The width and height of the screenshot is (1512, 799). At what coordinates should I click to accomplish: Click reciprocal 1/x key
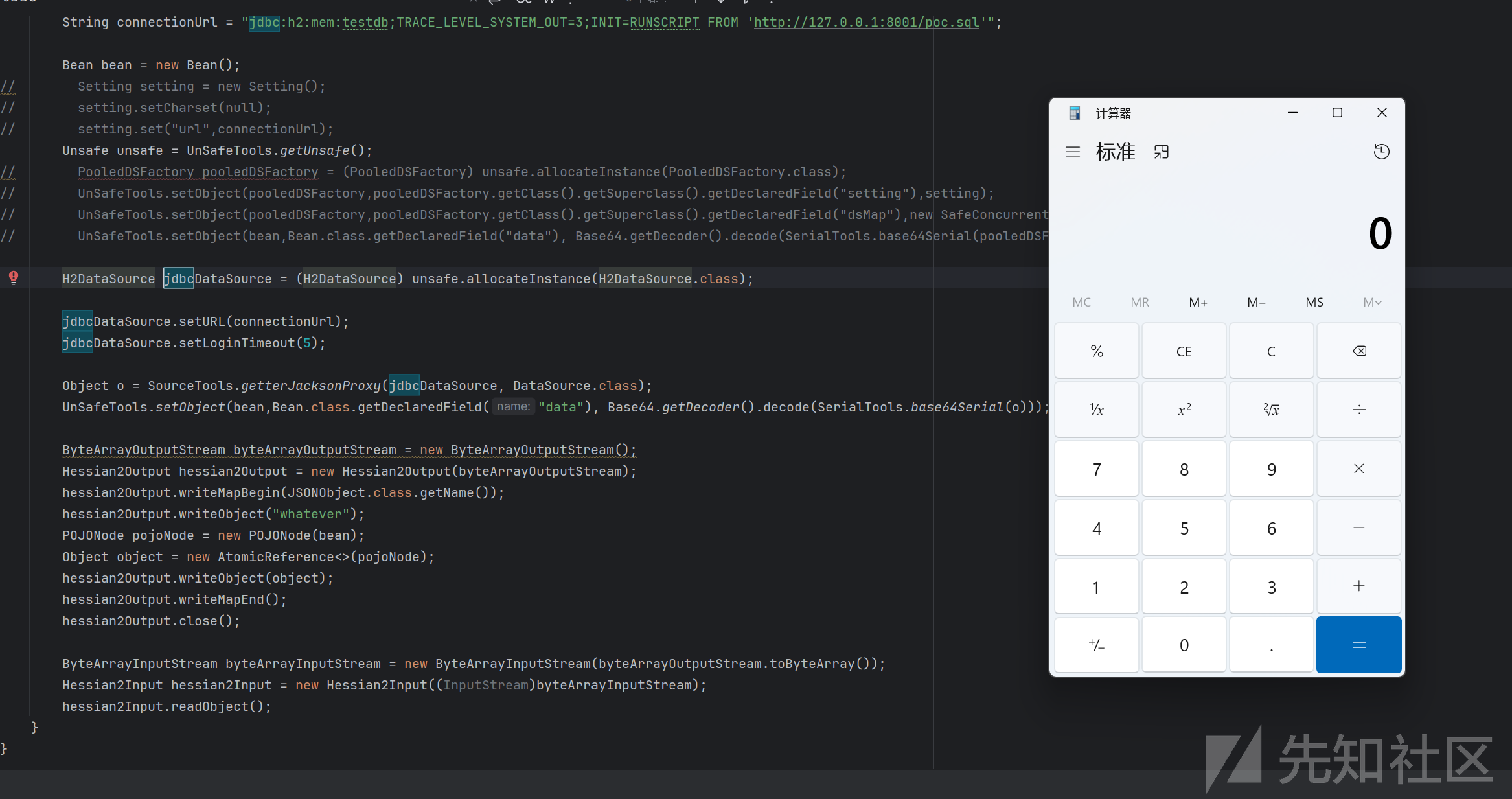pyautogui.click(x=1097, y=410)
